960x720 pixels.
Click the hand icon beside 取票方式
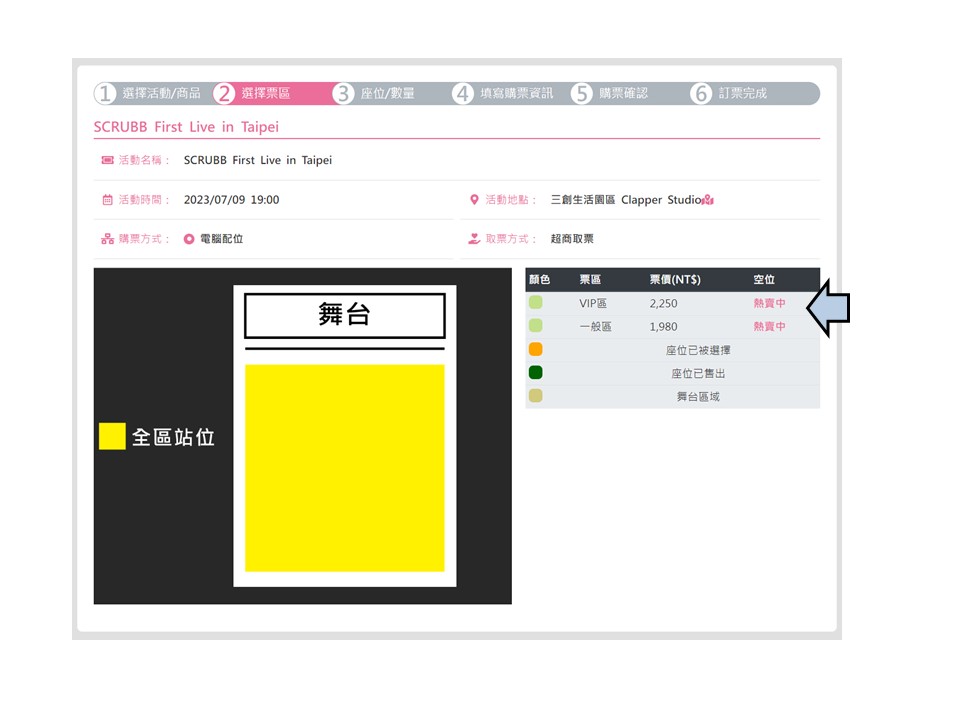[x=474, y=239]
